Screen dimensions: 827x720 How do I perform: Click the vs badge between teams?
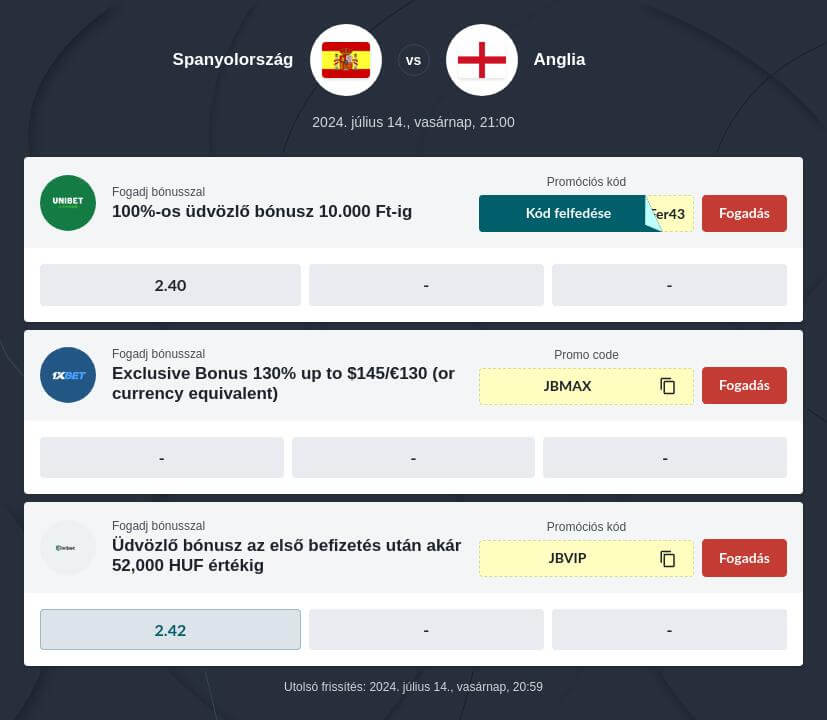[414, 60]
